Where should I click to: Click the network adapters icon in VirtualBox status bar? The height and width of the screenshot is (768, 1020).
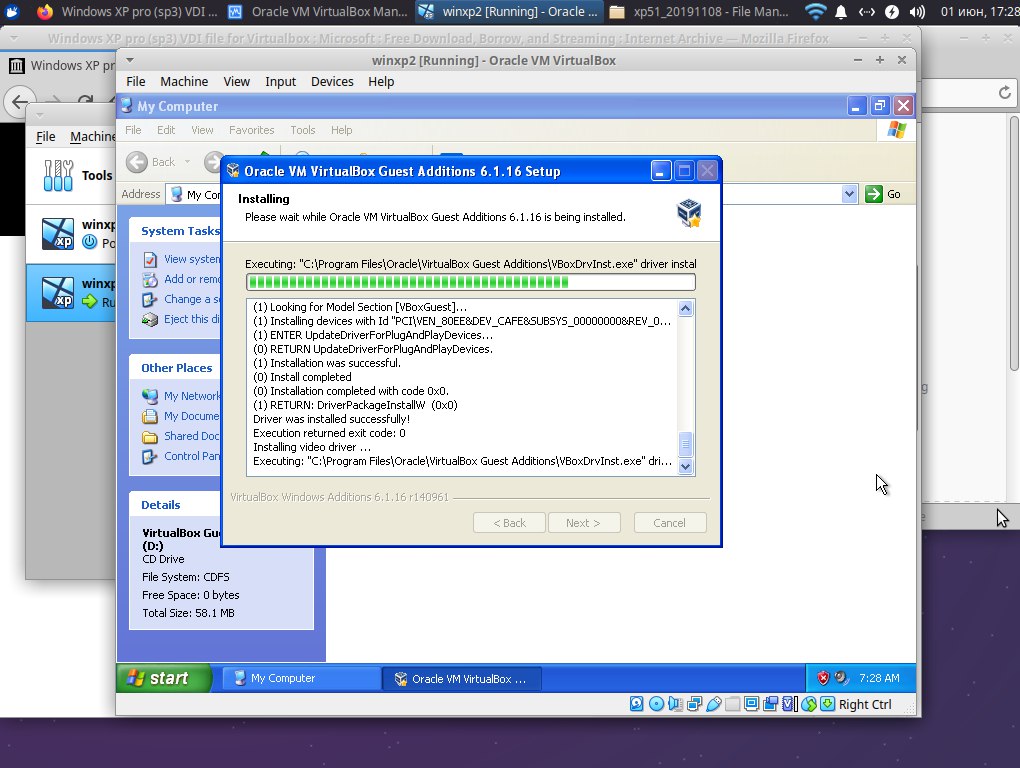(694, 704)
